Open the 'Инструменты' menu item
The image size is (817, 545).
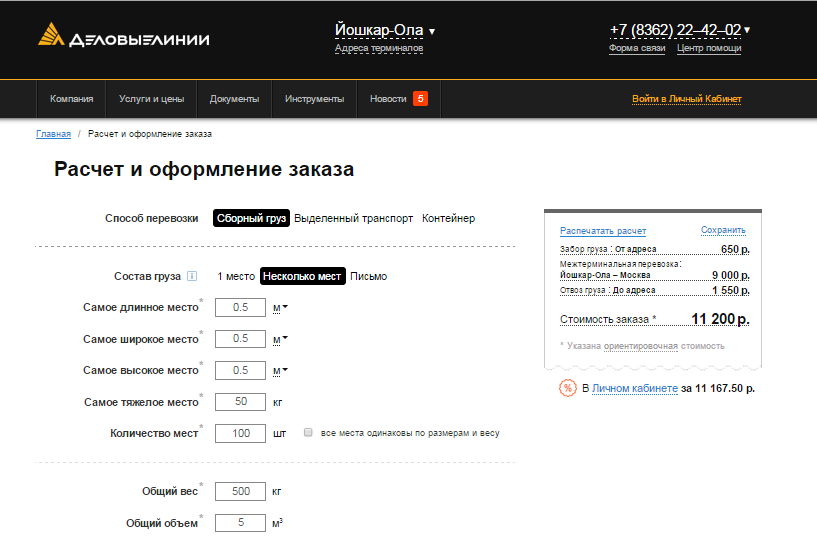point(314,99)
